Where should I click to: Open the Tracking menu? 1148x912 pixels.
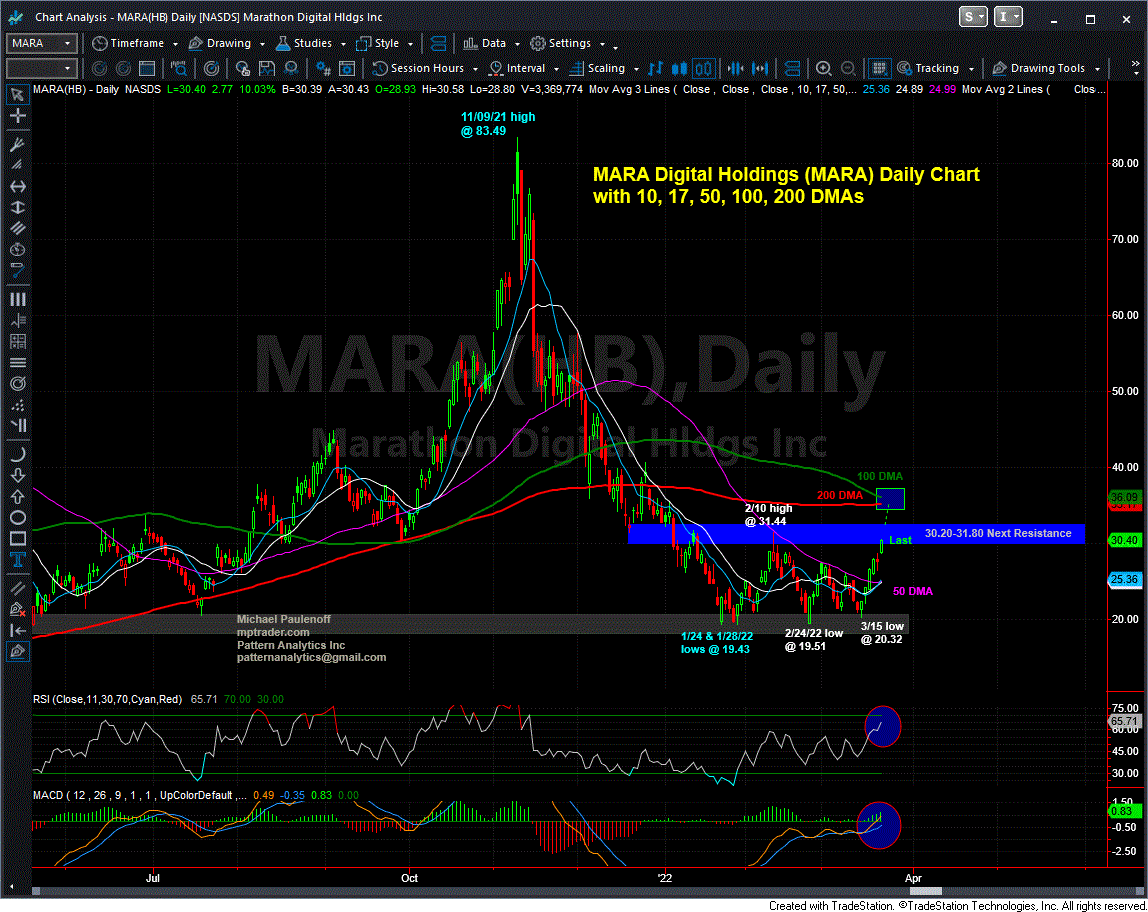pos(936,69)
